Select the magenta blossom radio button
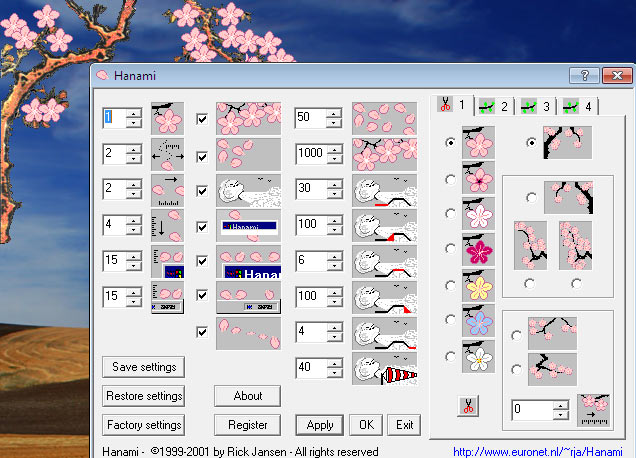The width and height of the screenshot is (636, 458). pos(450,248)
